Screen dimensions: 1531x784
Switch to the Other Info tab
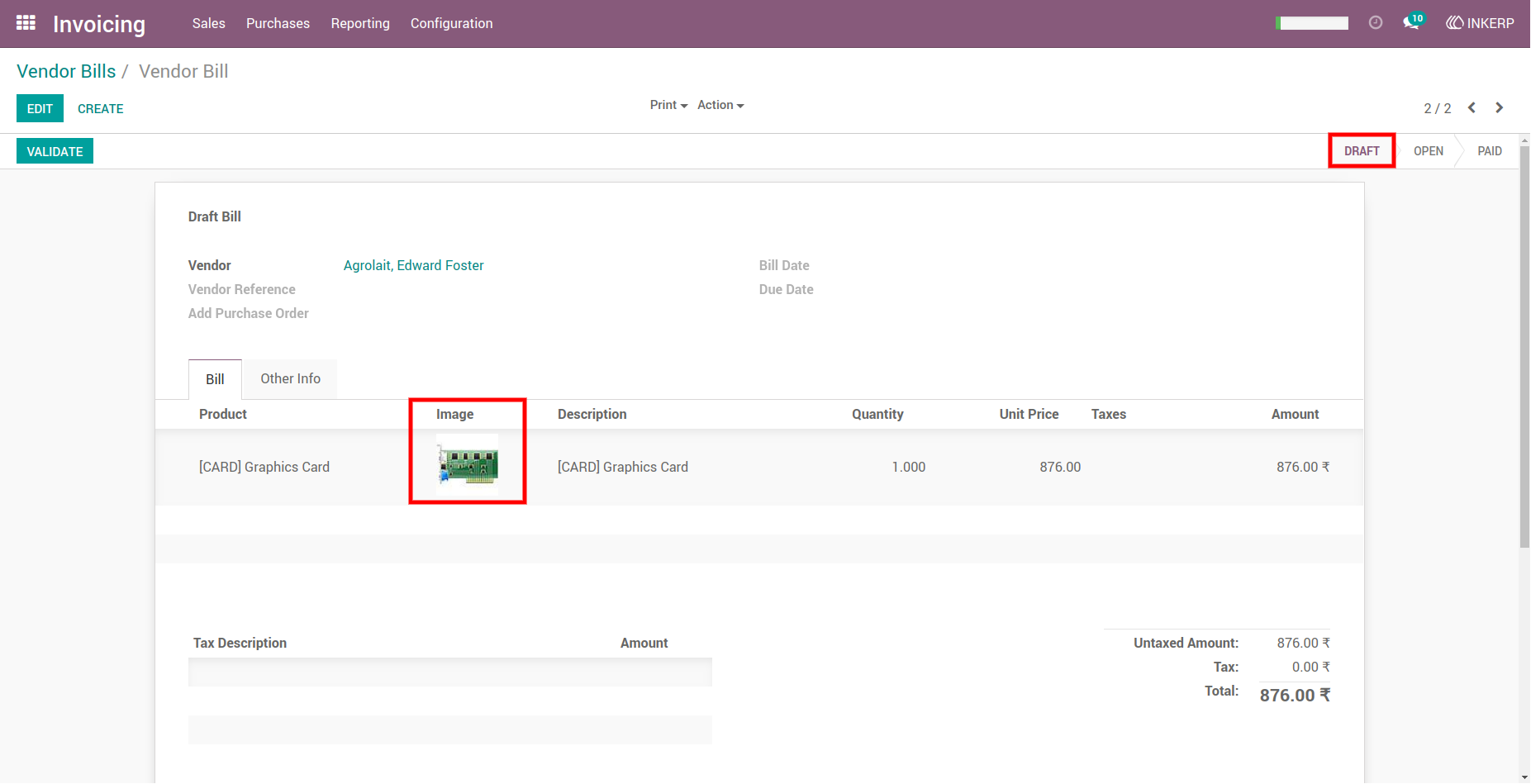(x=290, y=378)
